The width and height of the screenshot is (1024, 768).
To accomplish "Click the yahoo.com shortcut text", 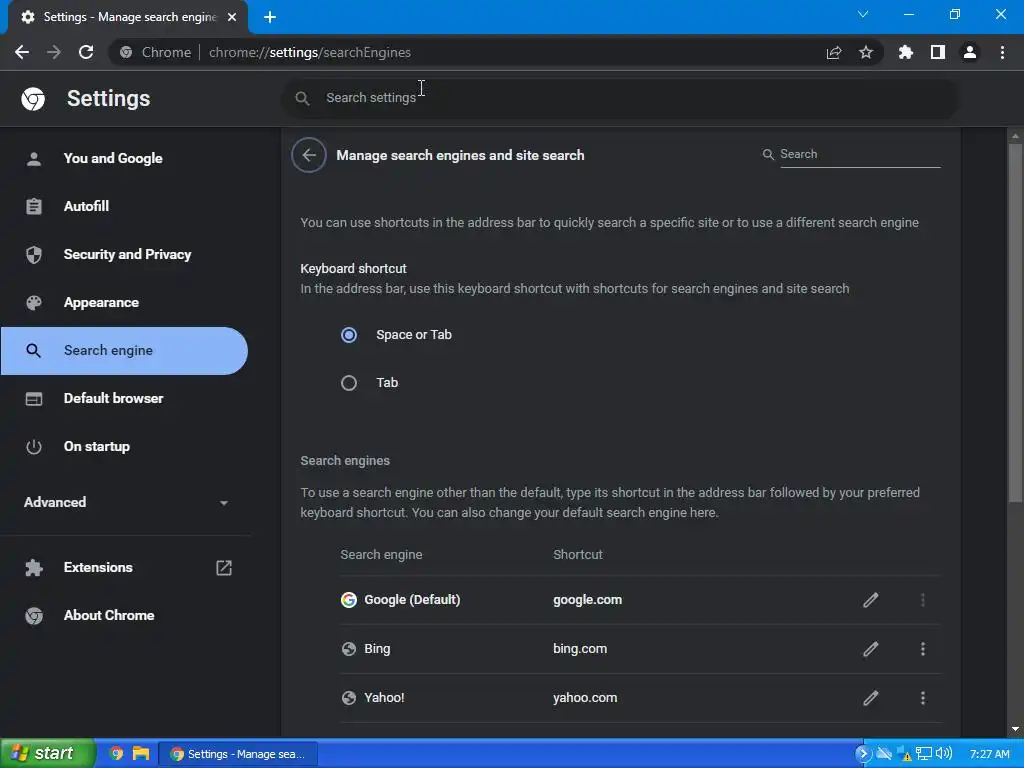I will tap(585, 697).
